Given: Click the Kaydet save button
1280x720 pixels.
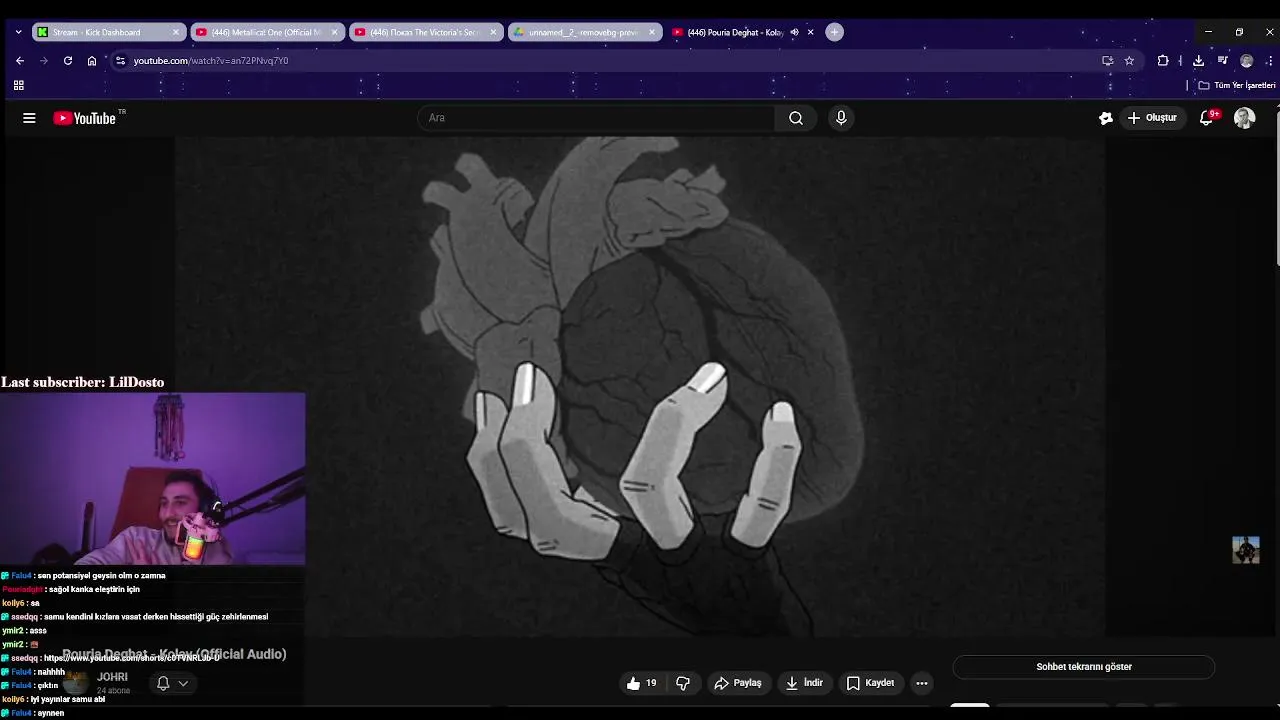Looking at the screenshot, I should (870, 683).
